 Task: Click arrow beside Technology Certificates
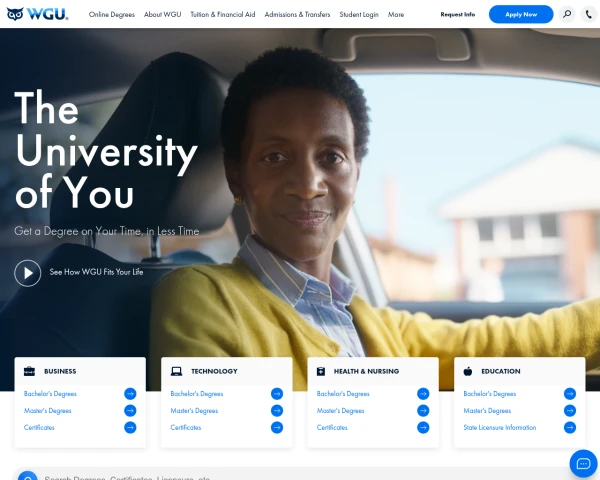point(277,427)
